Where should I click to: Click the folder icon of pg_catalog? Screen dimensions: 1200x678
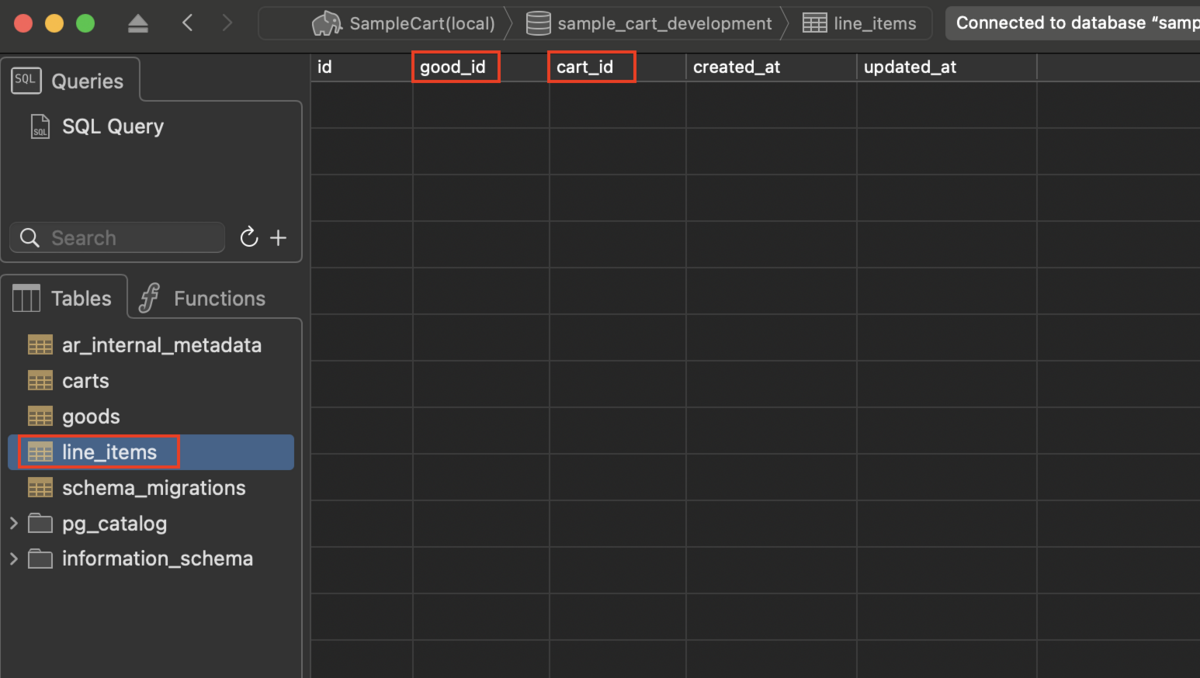coord(40,523)
